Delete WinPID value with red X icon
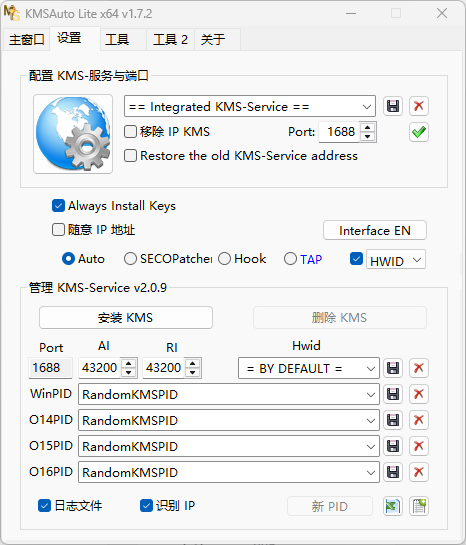The image size is (466, 545). 419,394
